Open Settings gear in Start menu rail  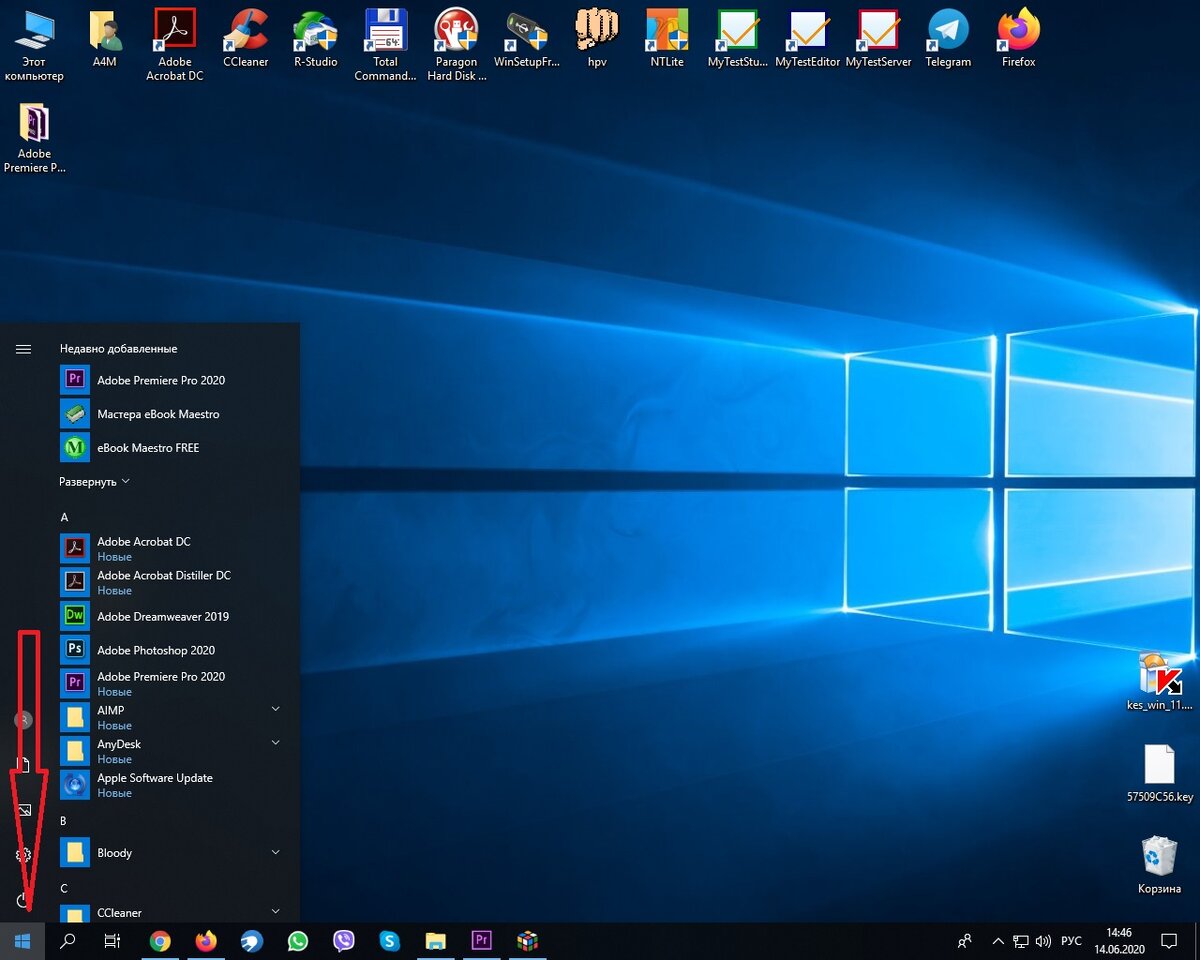pyautogui.click(x=23, y=855)
